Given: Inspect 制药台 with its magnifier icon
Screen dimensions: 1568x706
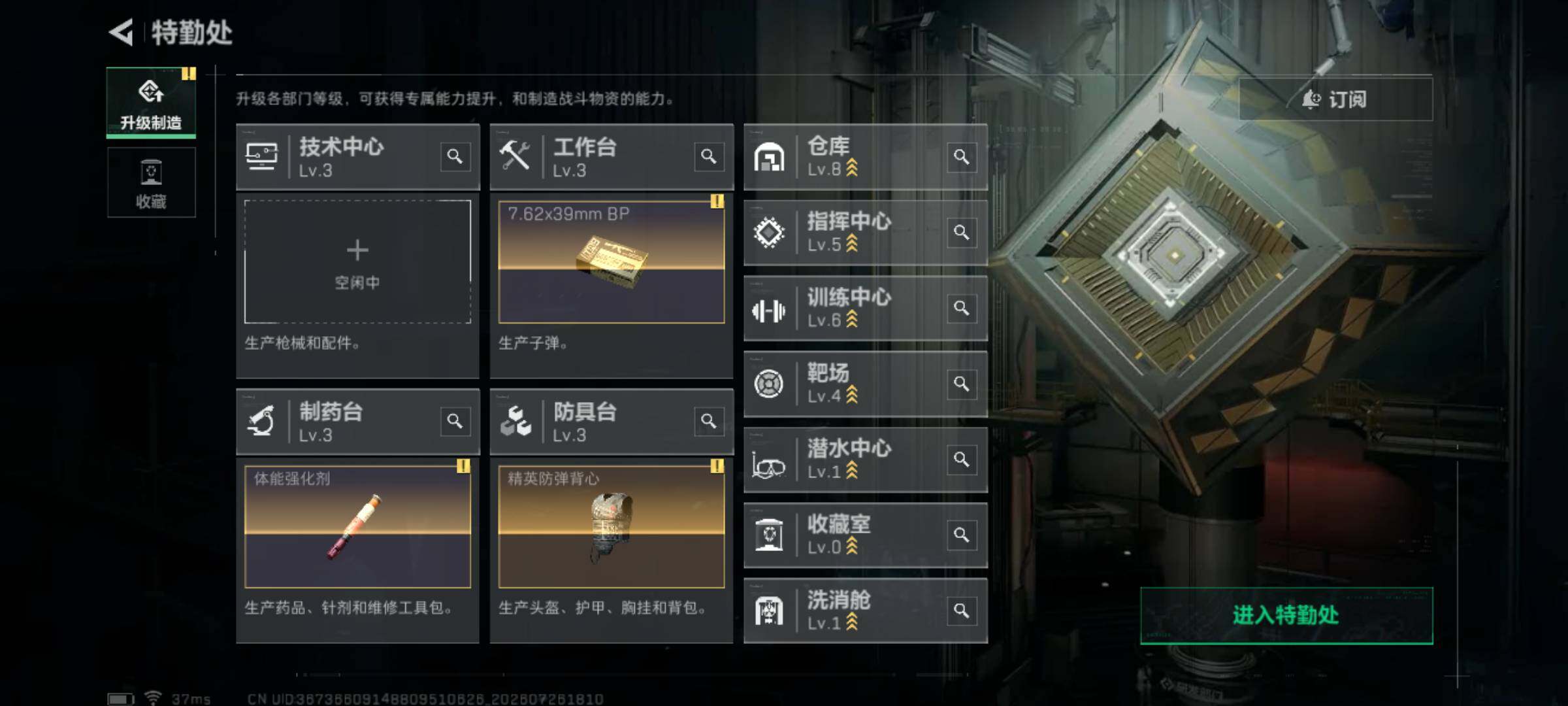Looking at the screenshot, I should point(455,422).
